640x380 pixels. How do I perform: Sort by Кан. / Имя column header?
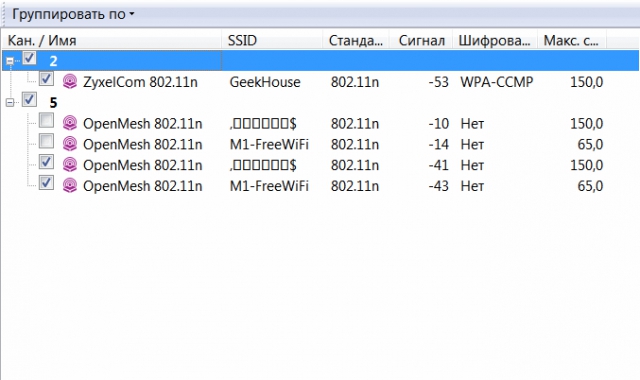click(x=112, y=40)
